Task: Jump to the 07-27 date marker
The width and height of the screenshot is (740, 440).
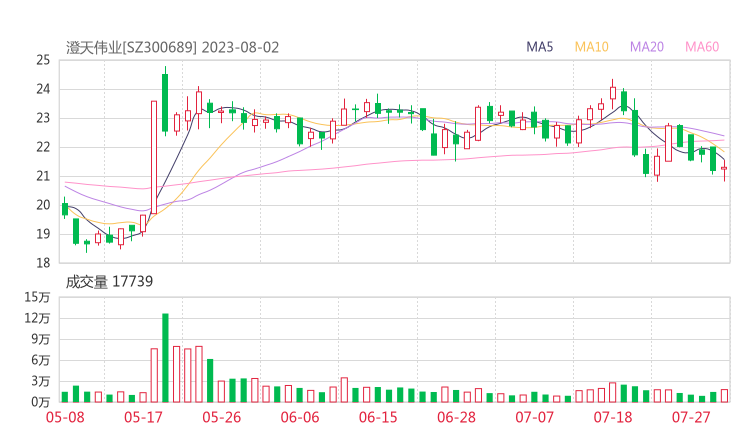Action: [690, 416]
